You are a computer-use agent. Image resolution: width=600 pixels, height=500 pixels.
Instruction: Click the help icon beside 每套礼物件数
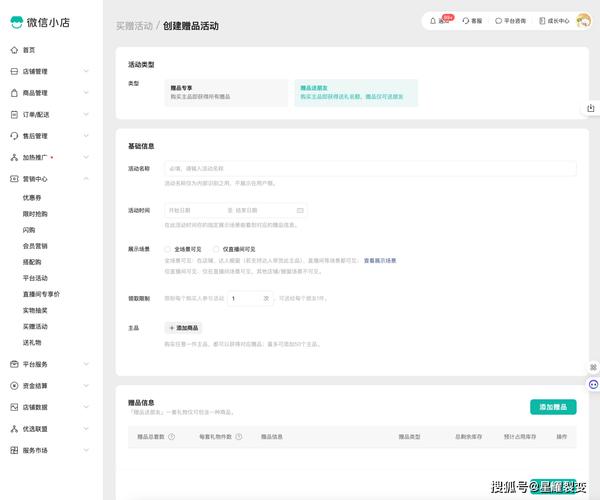[239, 436]
